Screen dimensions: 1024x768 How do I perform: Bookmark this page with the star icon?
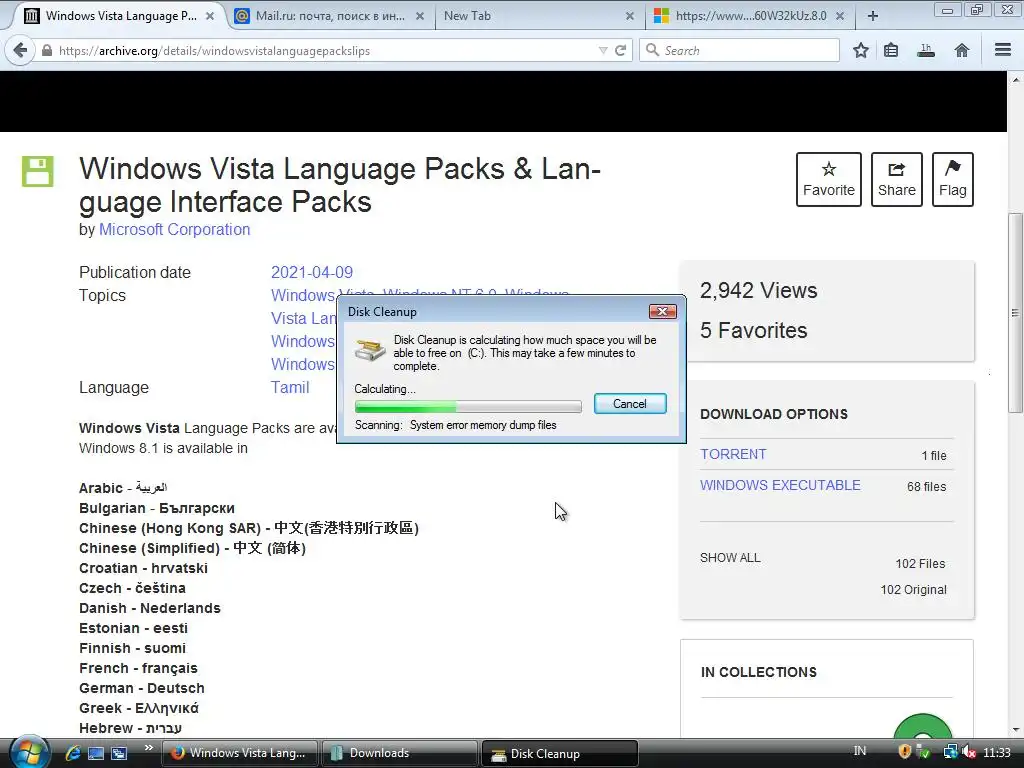(x=861, y=50)
